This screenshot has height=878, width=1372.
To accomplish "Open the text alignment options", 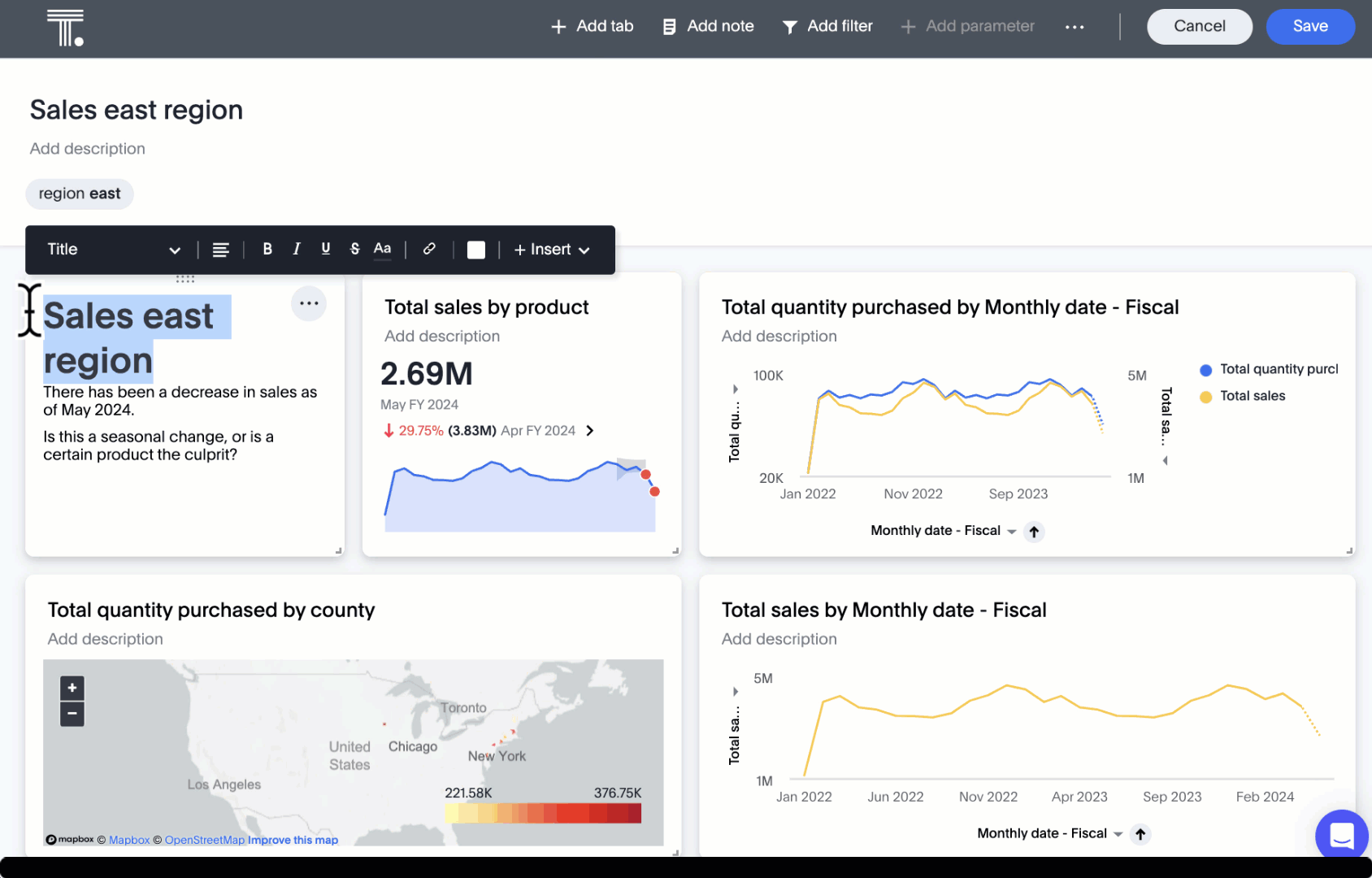I will click(x=221, y=250).
